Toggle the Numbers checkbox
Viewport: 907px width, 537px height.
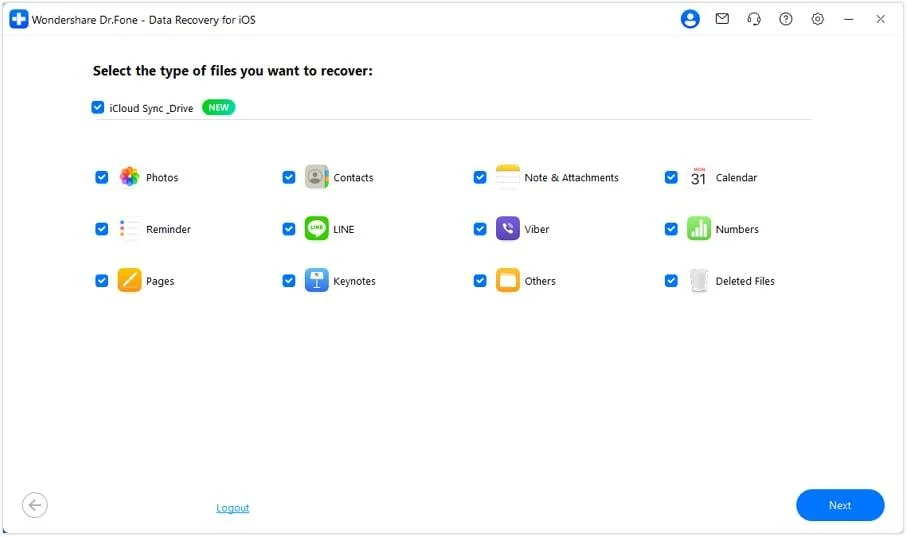tap(671, 229)
